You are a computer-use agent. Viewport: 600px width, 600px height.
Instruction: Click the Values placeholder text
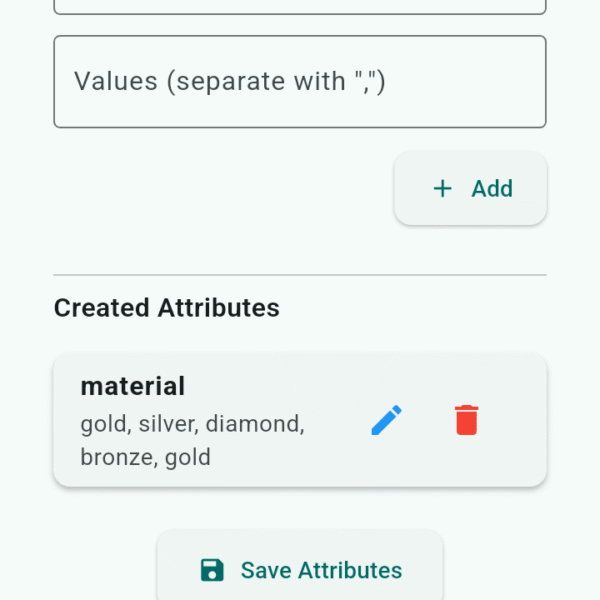click(230, 82)
